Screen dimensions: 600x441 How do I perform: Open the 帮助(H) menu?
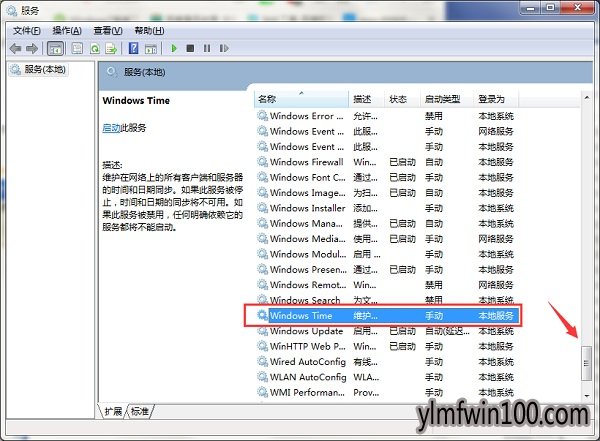click(x=149, y=31)
